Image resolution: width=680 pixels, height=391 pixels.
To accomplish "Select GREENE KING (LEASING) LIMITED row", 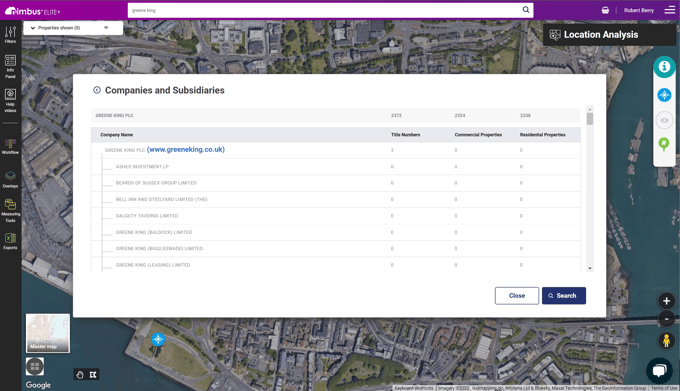I will [x=336, y=265].
